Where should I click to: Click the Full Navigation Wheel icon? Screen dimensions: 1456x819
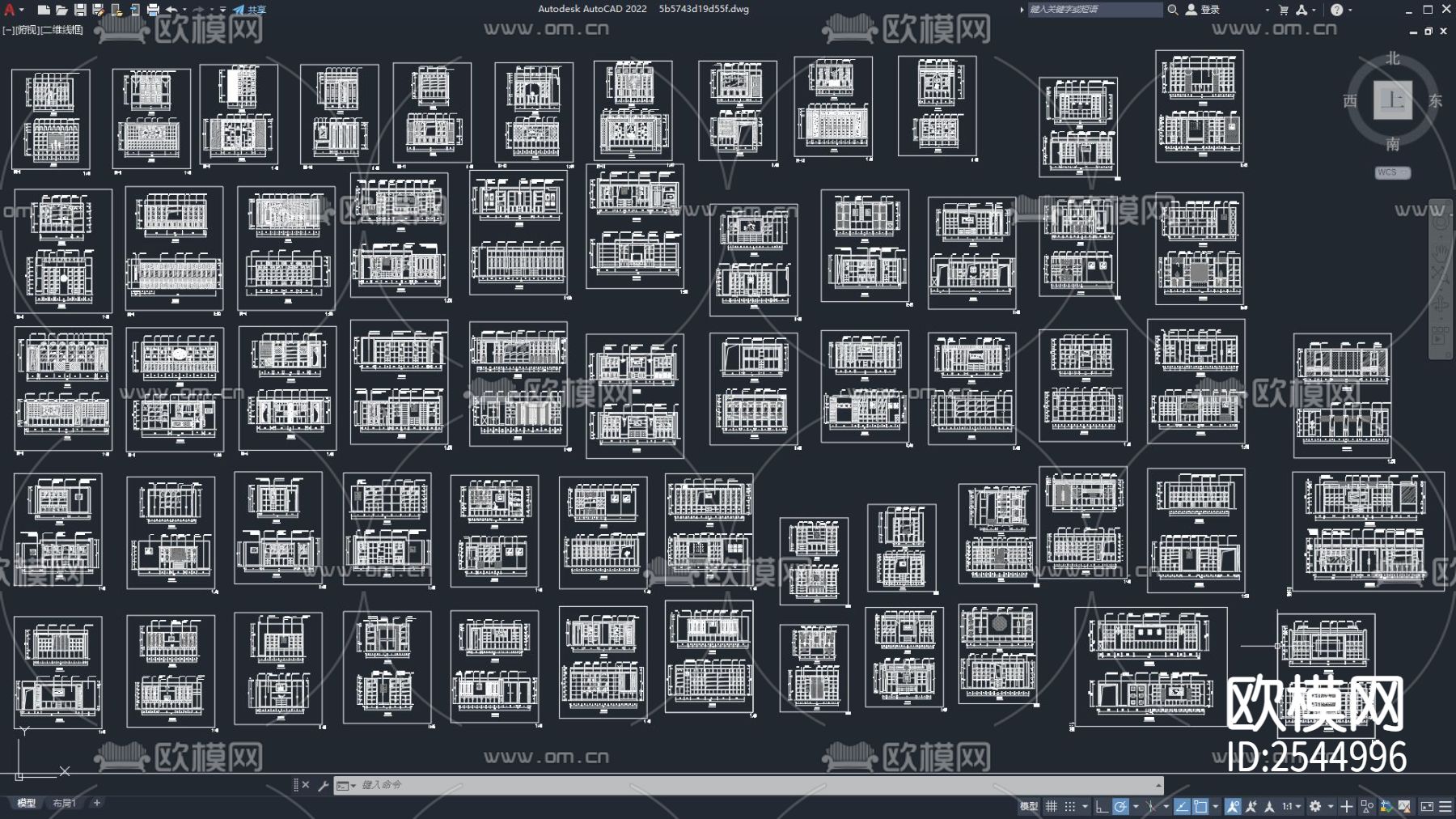coord(1440,223)
